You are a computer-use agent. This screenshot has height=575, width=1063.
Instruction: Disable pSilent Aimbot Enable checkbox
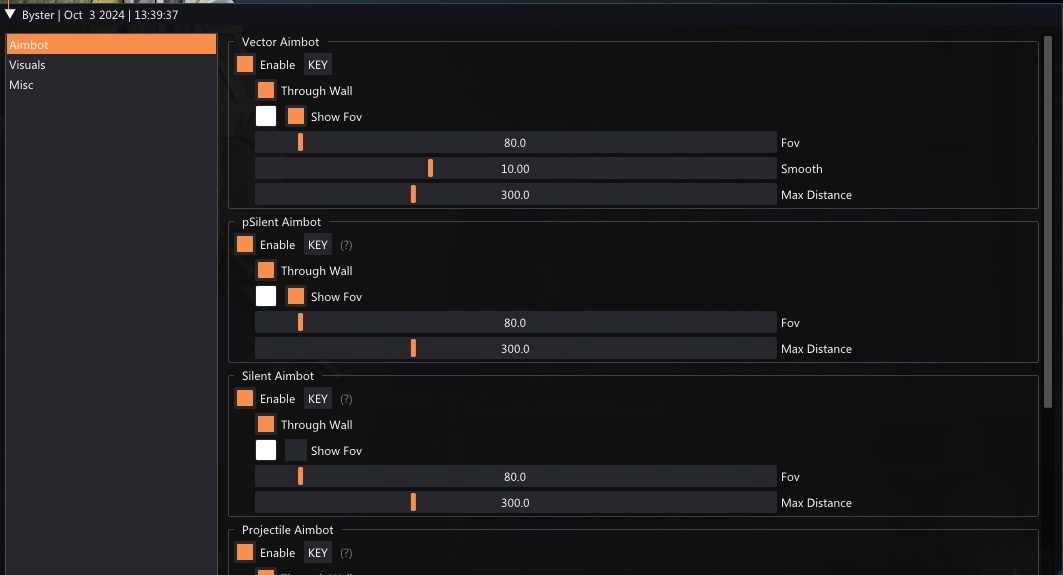point(245,245)
